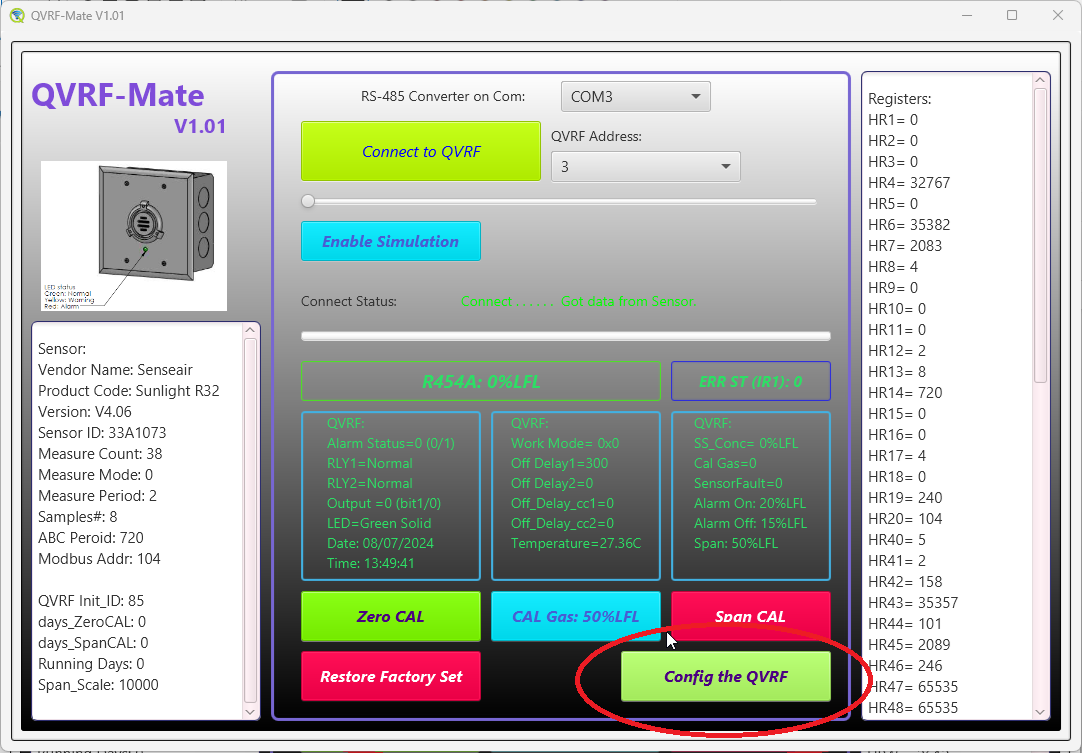Click the QVRF sensor device image
The image size is (1082, 753).
[x=134, y=236]
